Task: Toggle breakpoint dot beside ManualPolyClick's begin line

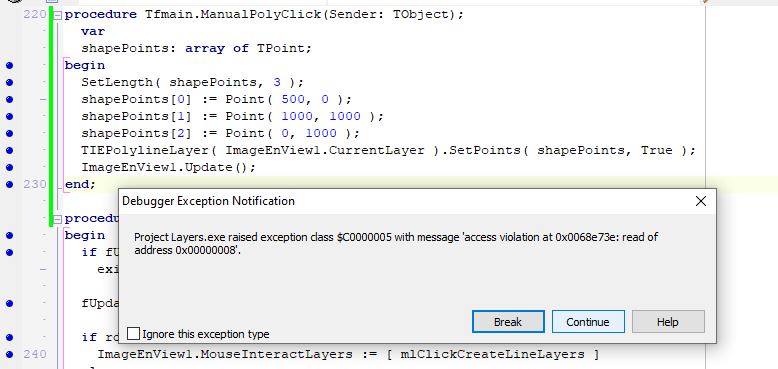Action: coord(9,65)
